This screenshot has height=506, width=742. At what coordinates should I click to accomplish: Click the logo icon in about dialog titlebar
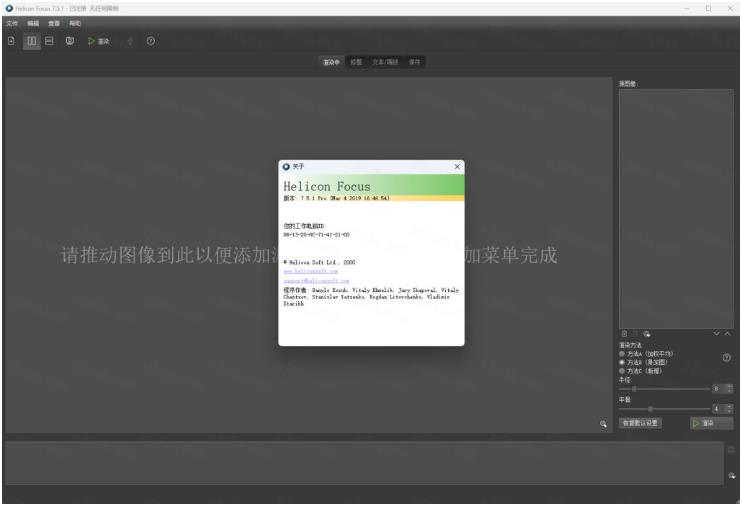[x=286, y=167]
